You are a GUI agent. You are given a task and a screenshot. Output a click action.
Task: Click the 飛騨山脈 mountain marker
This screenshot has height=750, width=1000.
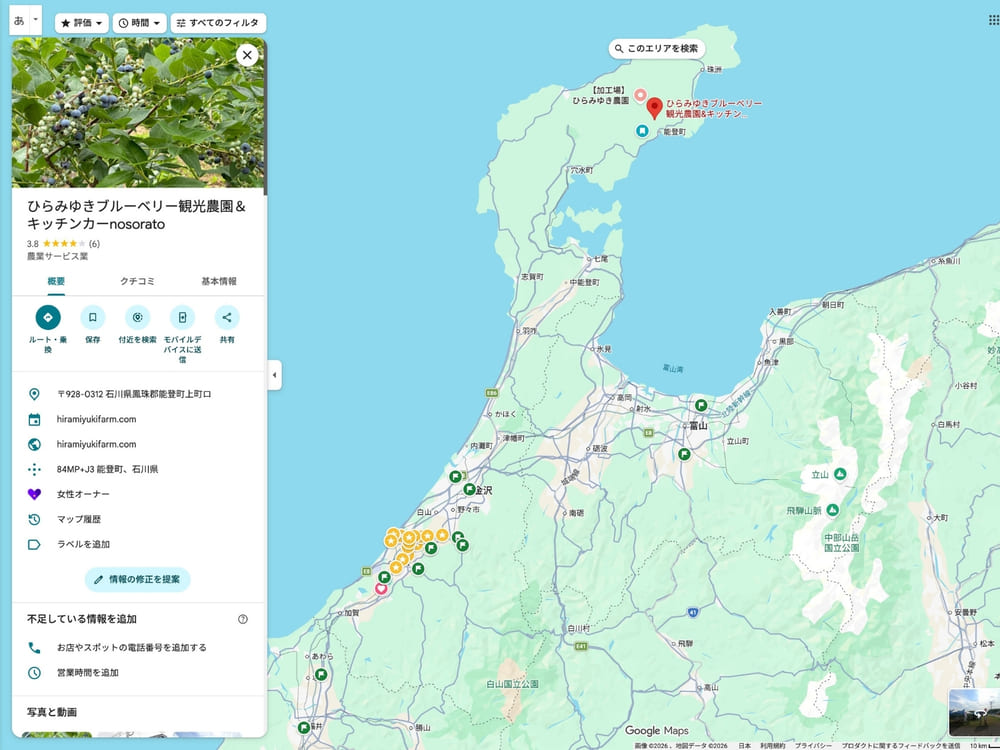pyautogui.click(x=832, y=510)
